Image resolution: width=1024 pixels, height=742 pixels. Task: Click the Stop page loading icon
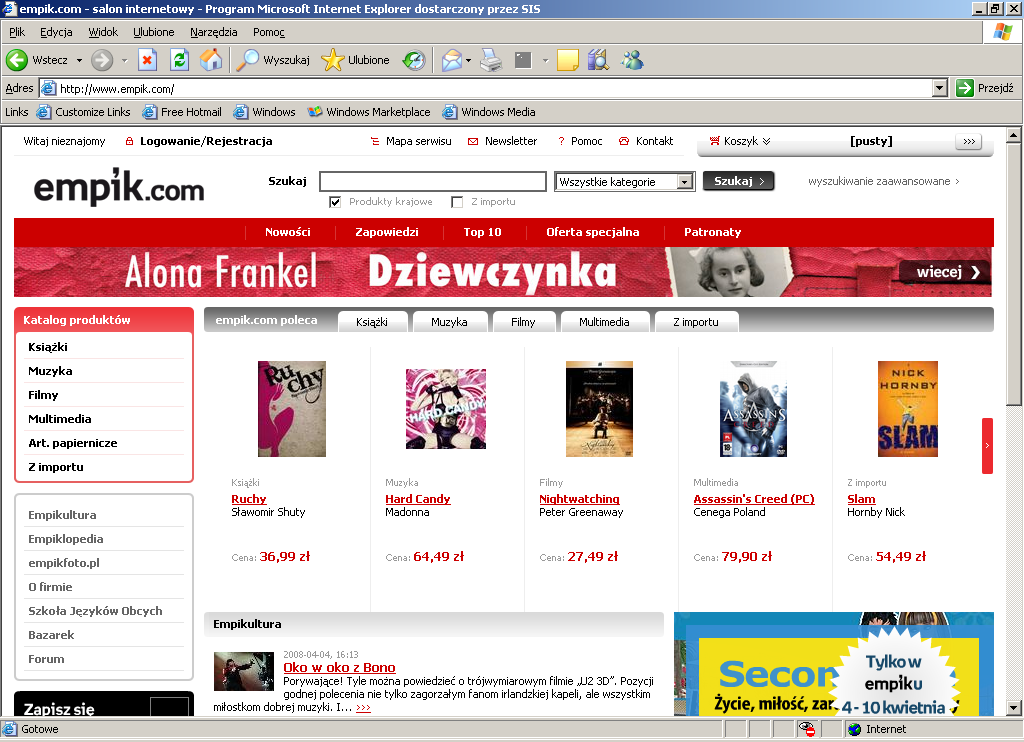pyautogui.click(x=148, y=60)
